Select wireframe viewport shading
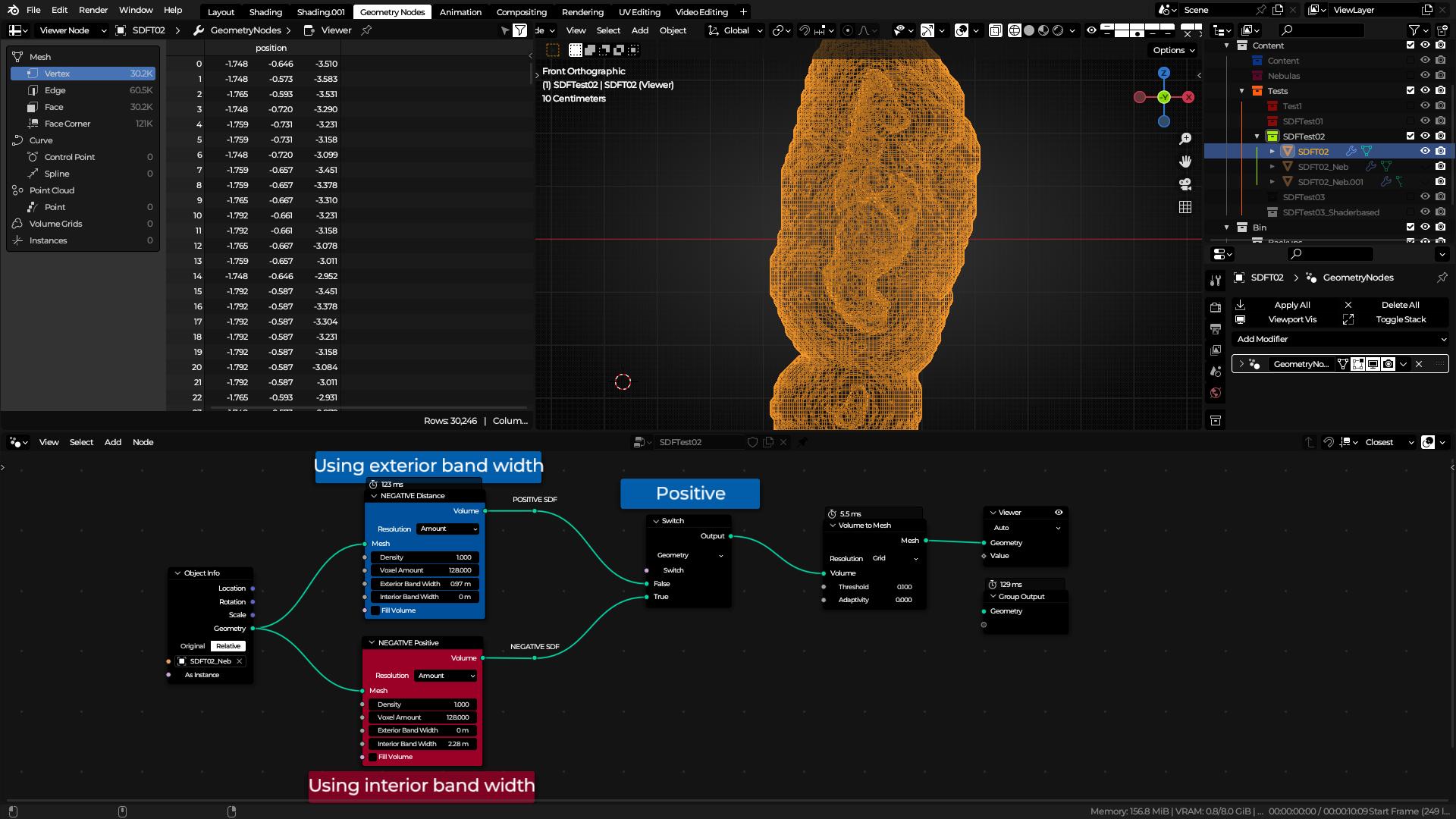The height and width of the screenshot is (819, 1456). point(1015,30)
